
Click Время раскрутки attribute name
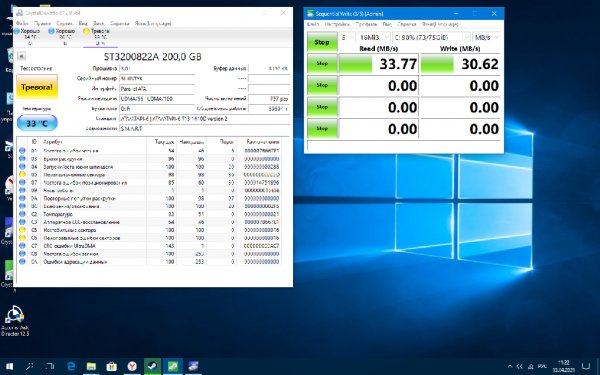[63, 159]
